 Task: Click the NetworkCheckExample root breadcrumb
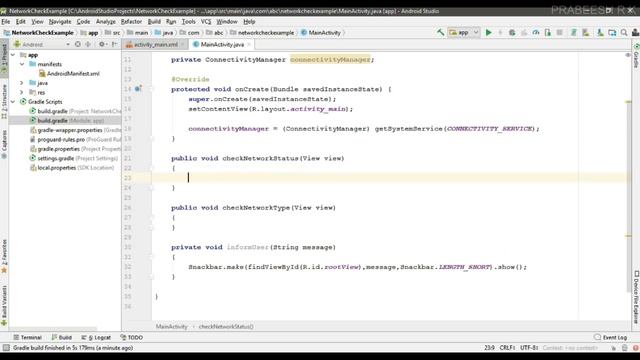point(39,33)
